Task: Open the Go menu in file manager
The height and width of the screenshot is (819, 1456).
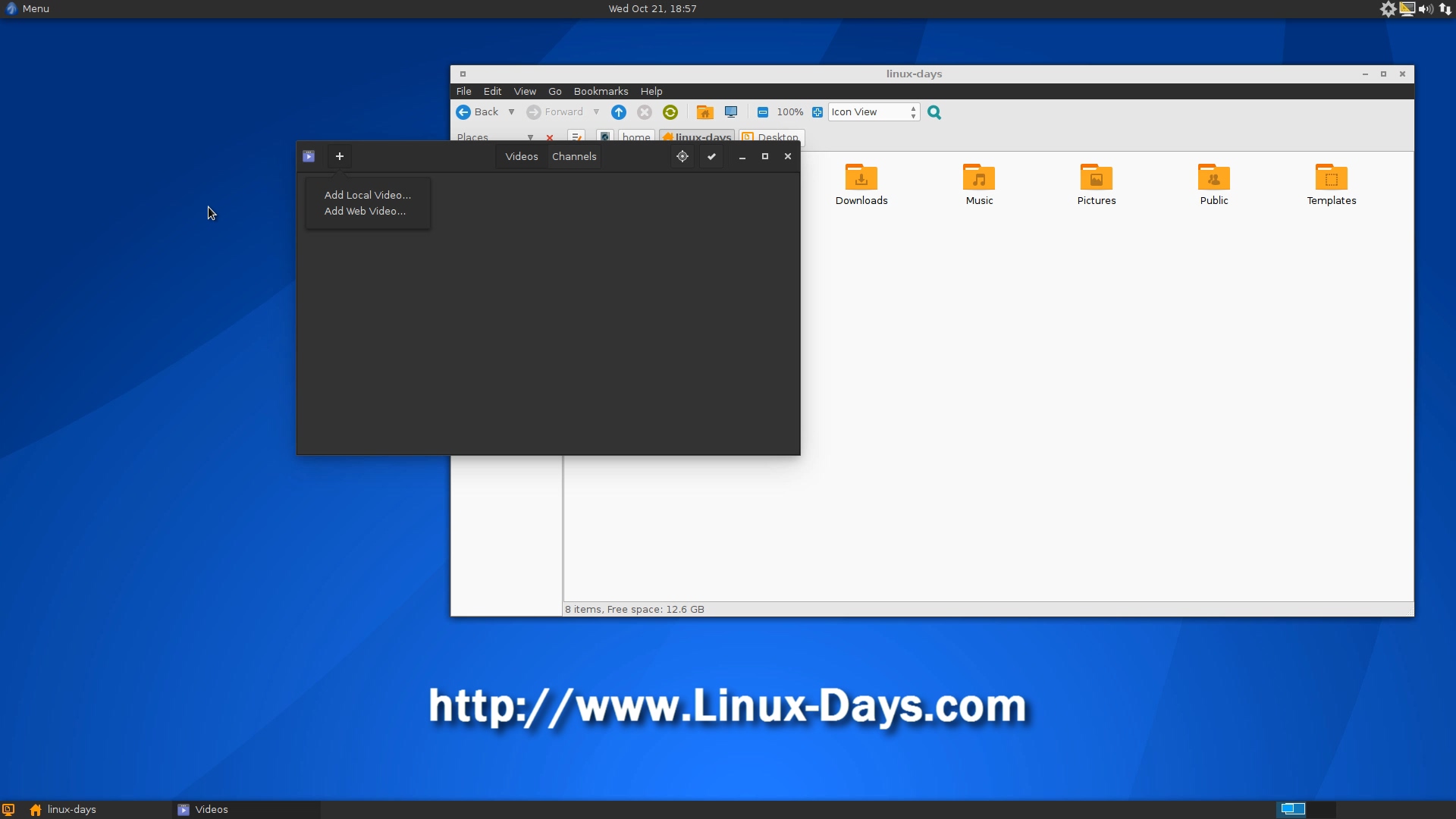Action: [x=555, y=91]
